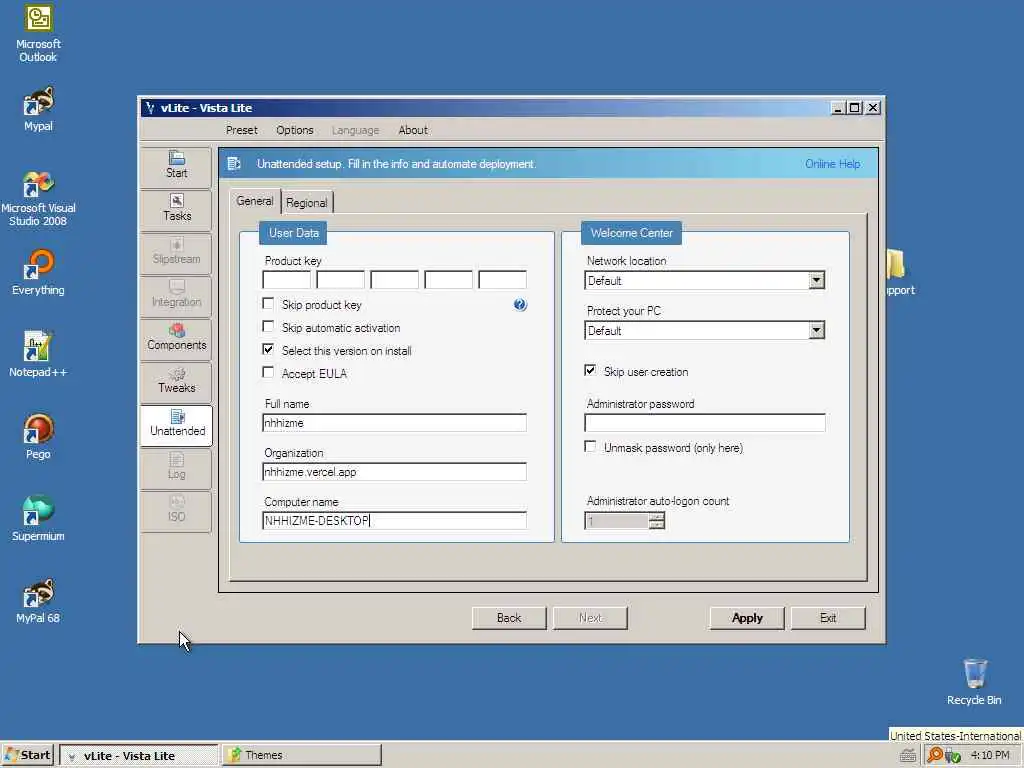Click the Exit button

(x=828, y=618)
